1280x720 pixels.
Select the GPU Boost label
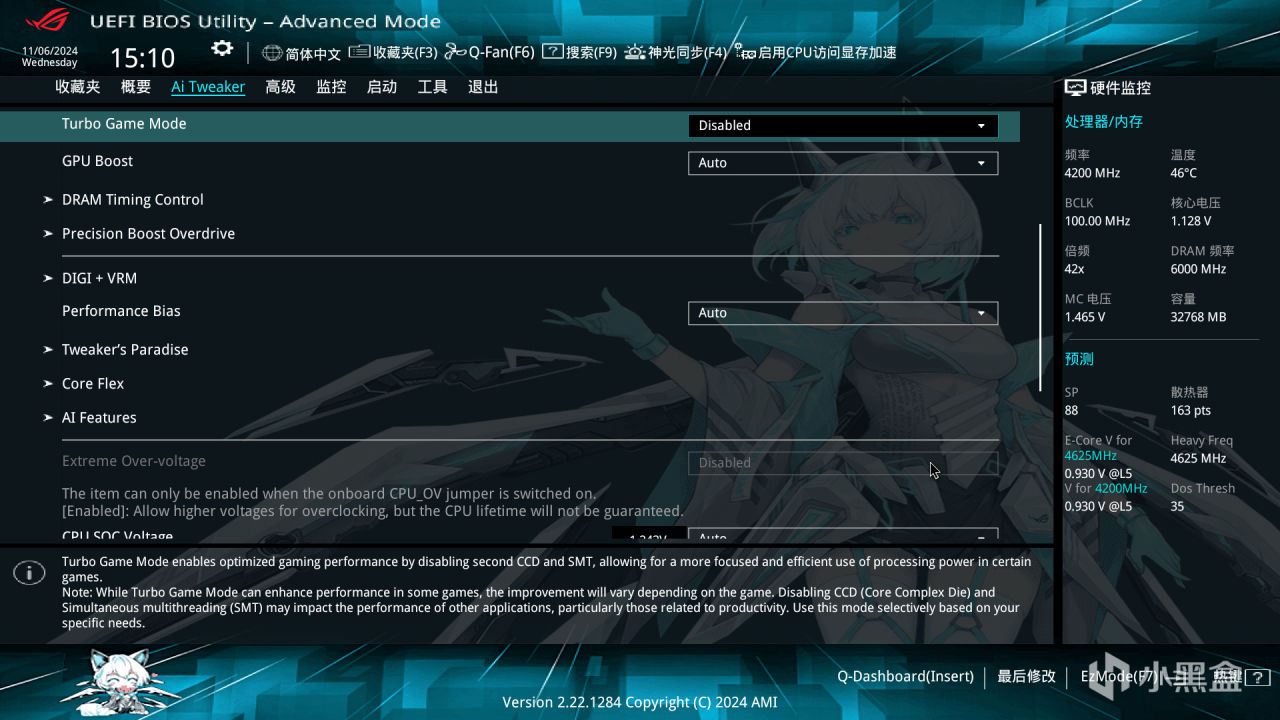[97, 161]
